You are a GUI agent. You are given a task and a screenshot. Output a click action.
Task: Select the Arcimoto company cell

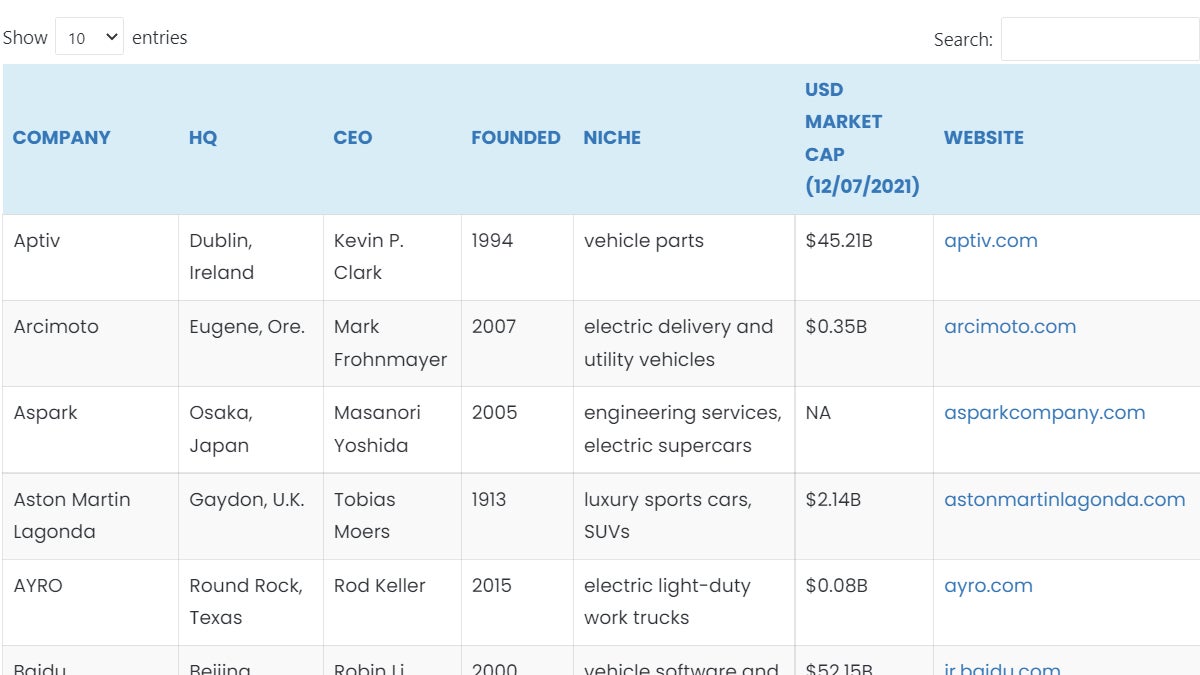[90, 343]
